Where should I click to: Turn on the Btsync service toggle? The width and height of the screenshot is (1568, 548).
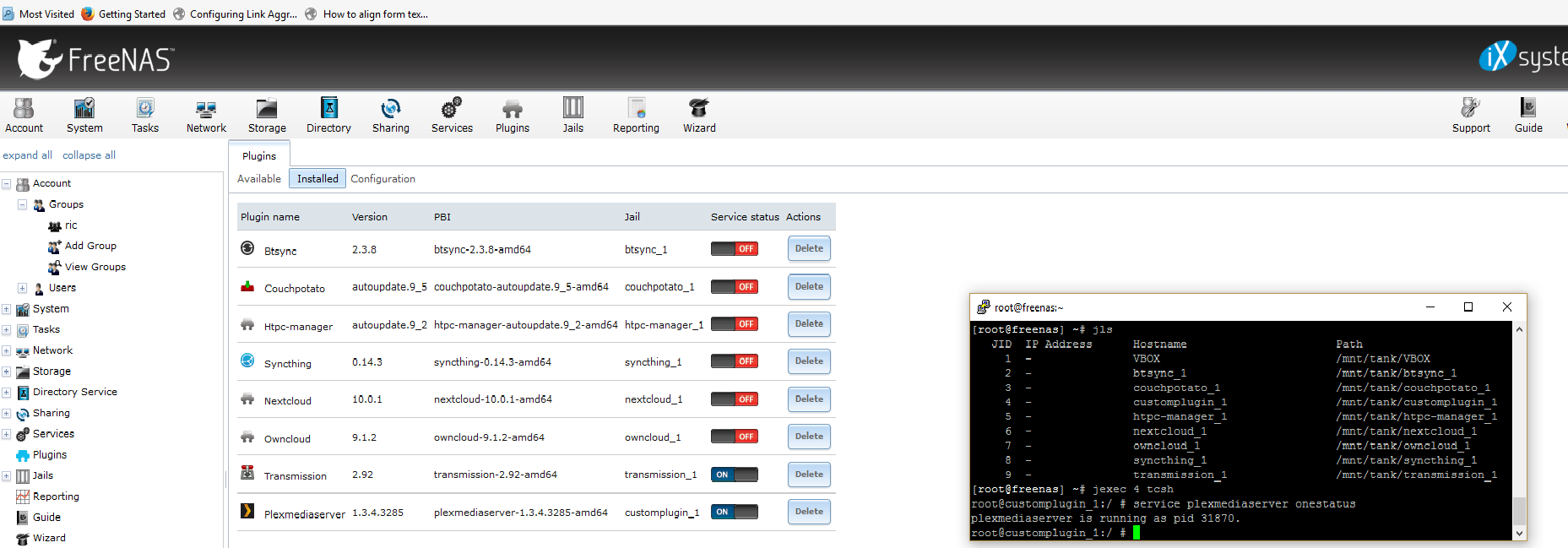pyautogui.click(x=734, y=249)
